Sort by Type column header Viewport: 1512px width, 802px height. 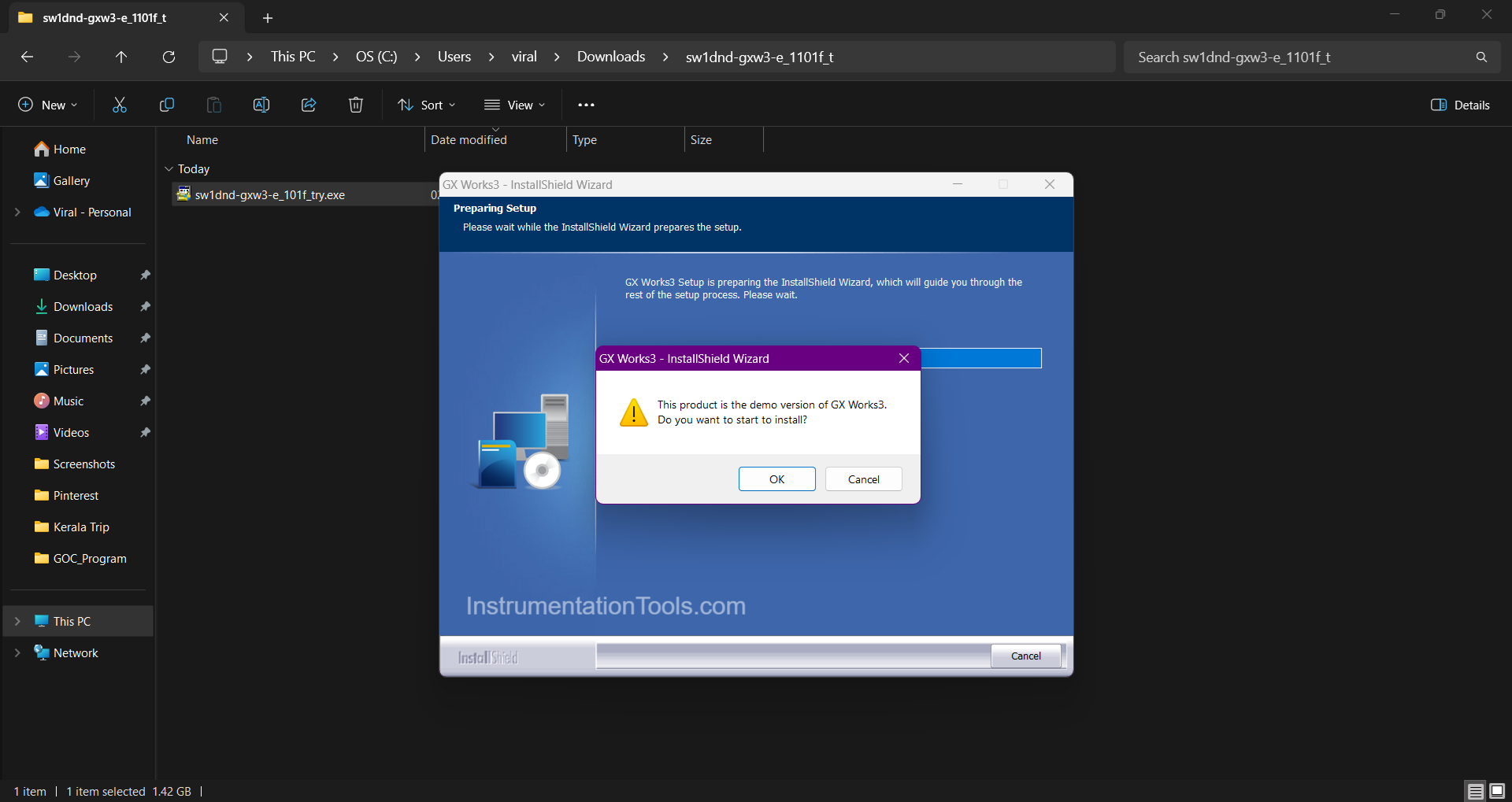coord(584,139)
